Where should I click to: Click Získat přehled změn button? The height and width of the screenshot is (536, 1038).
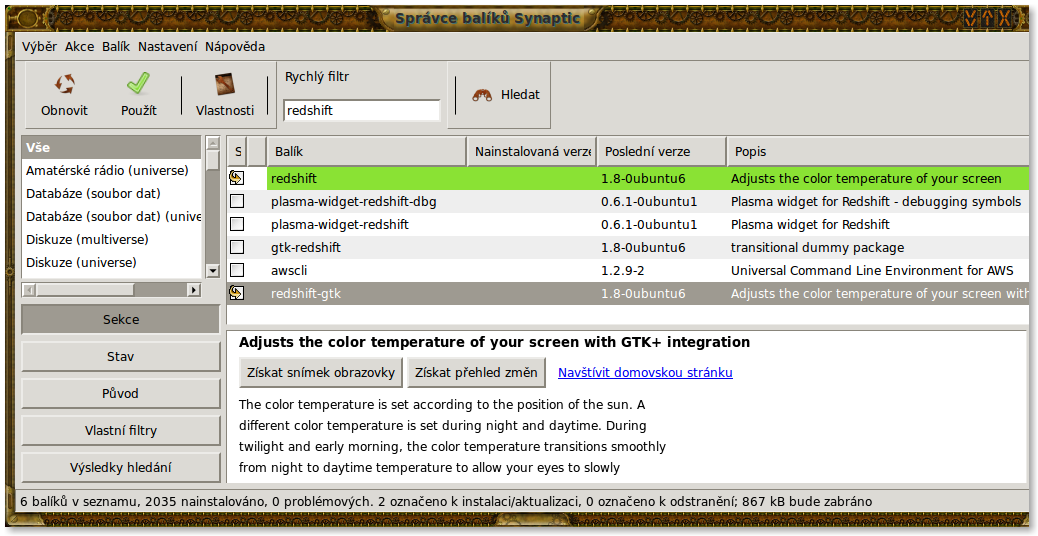click(477, 373)
